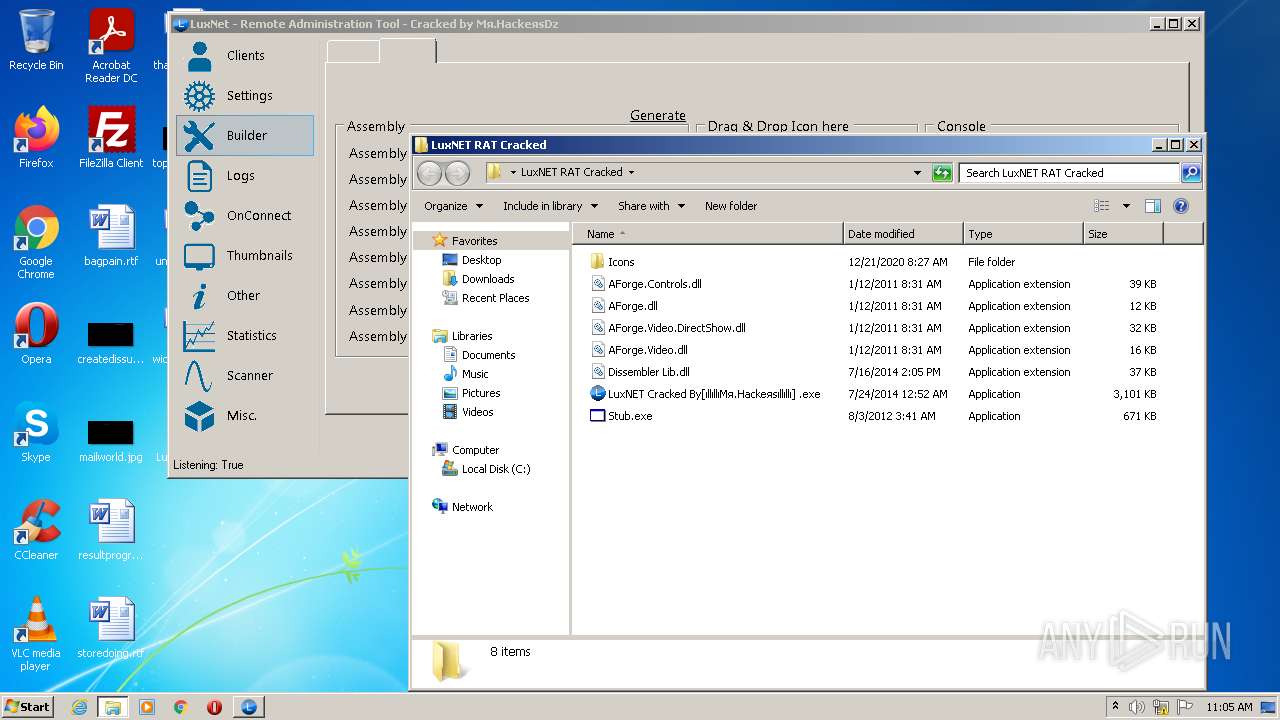
Task: Go back in Explorer window
Action: click(429, 173)
